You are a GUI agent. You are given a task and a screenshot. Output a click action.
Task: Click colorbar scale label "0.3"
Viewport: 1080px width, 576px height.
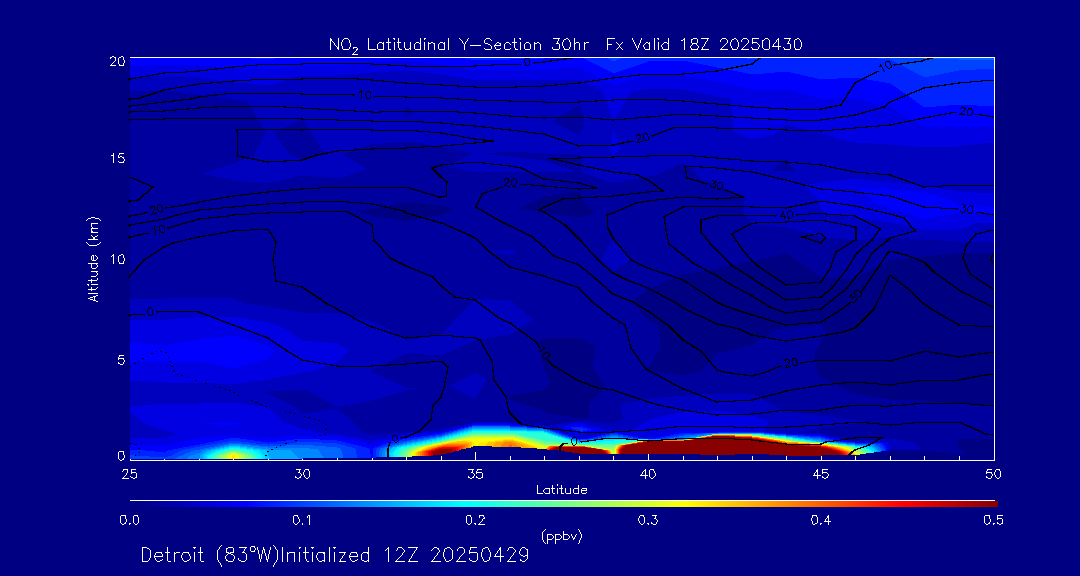pos(647,521)
